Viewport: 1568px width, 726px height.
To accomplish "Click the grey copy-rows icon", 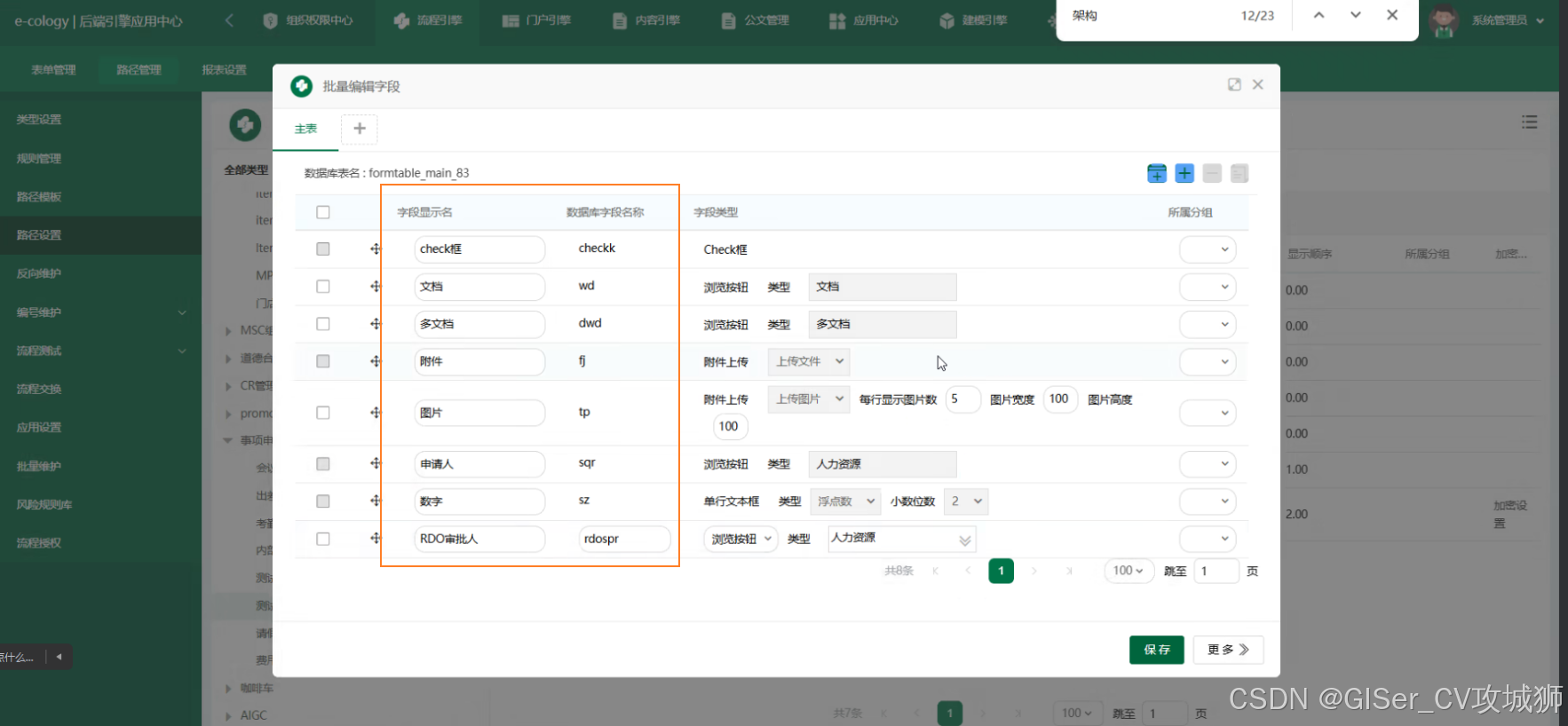I will tap(1239, 173).
